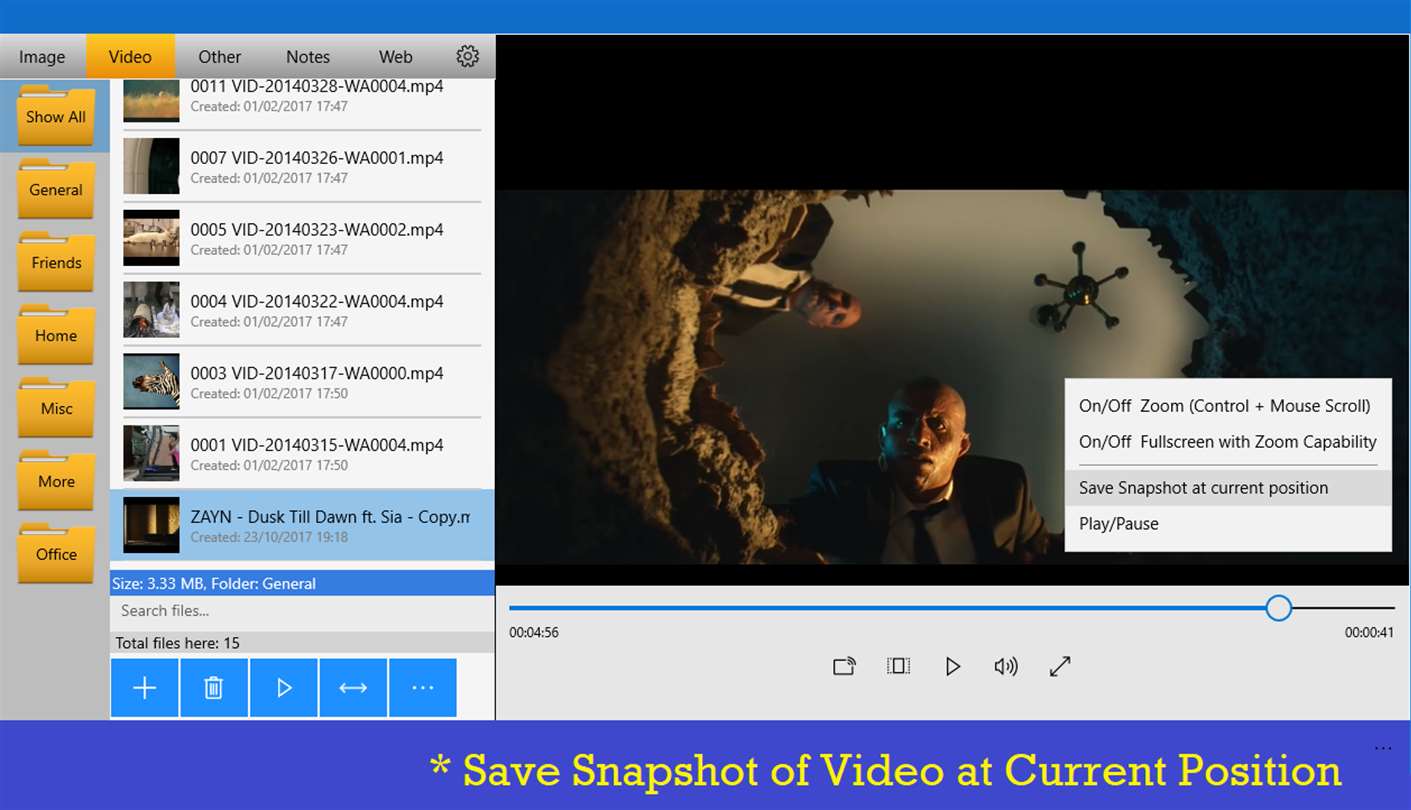
Task: Click the aspect ratio icon below the video
Action: click(898, 666)
